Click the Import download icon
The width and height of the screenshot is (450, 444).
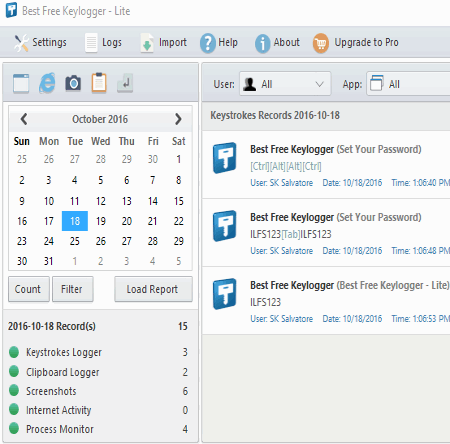147,43
